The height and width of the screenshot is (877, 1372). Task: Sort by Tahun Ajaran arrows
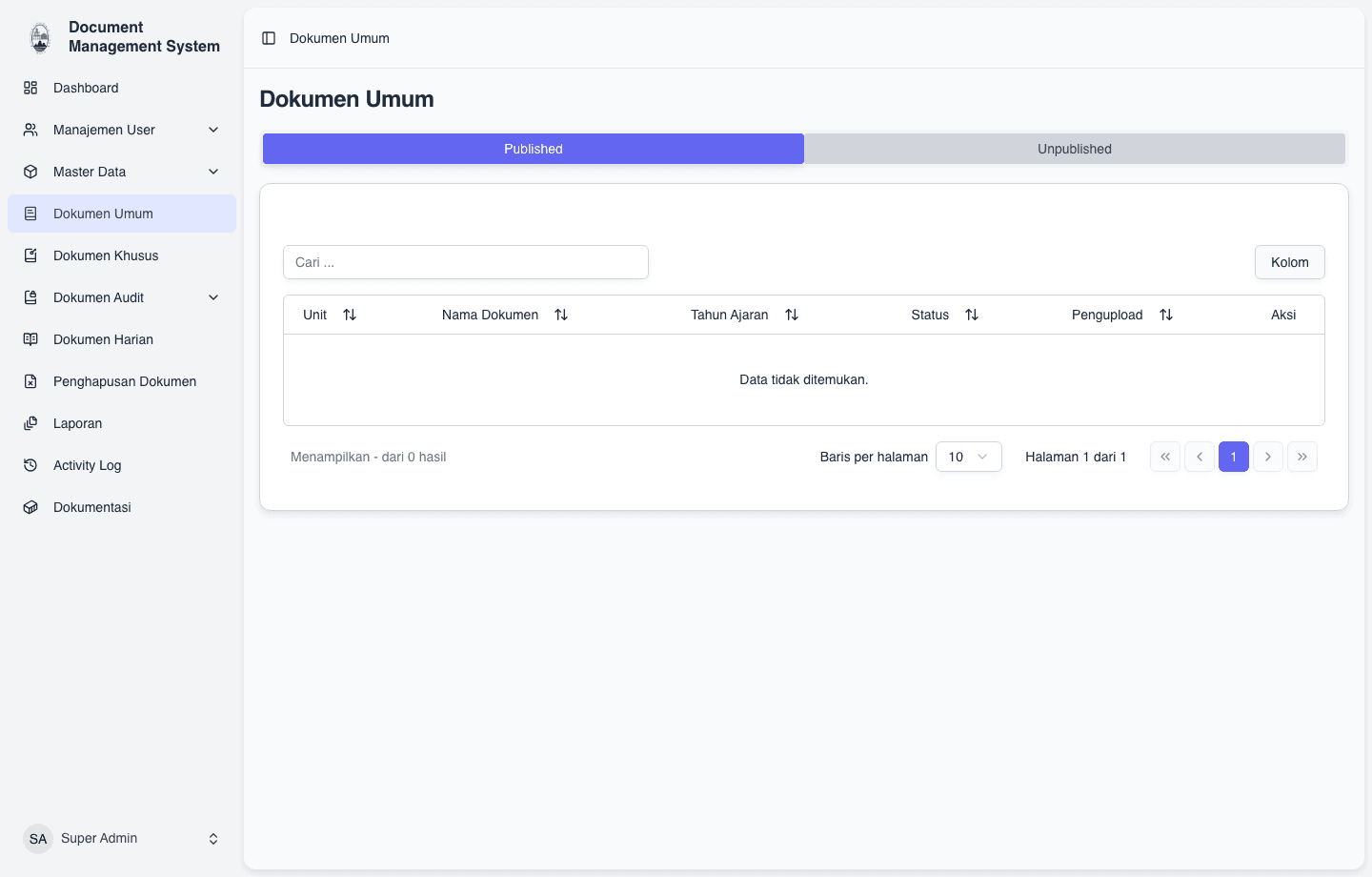tap(792, 315)
